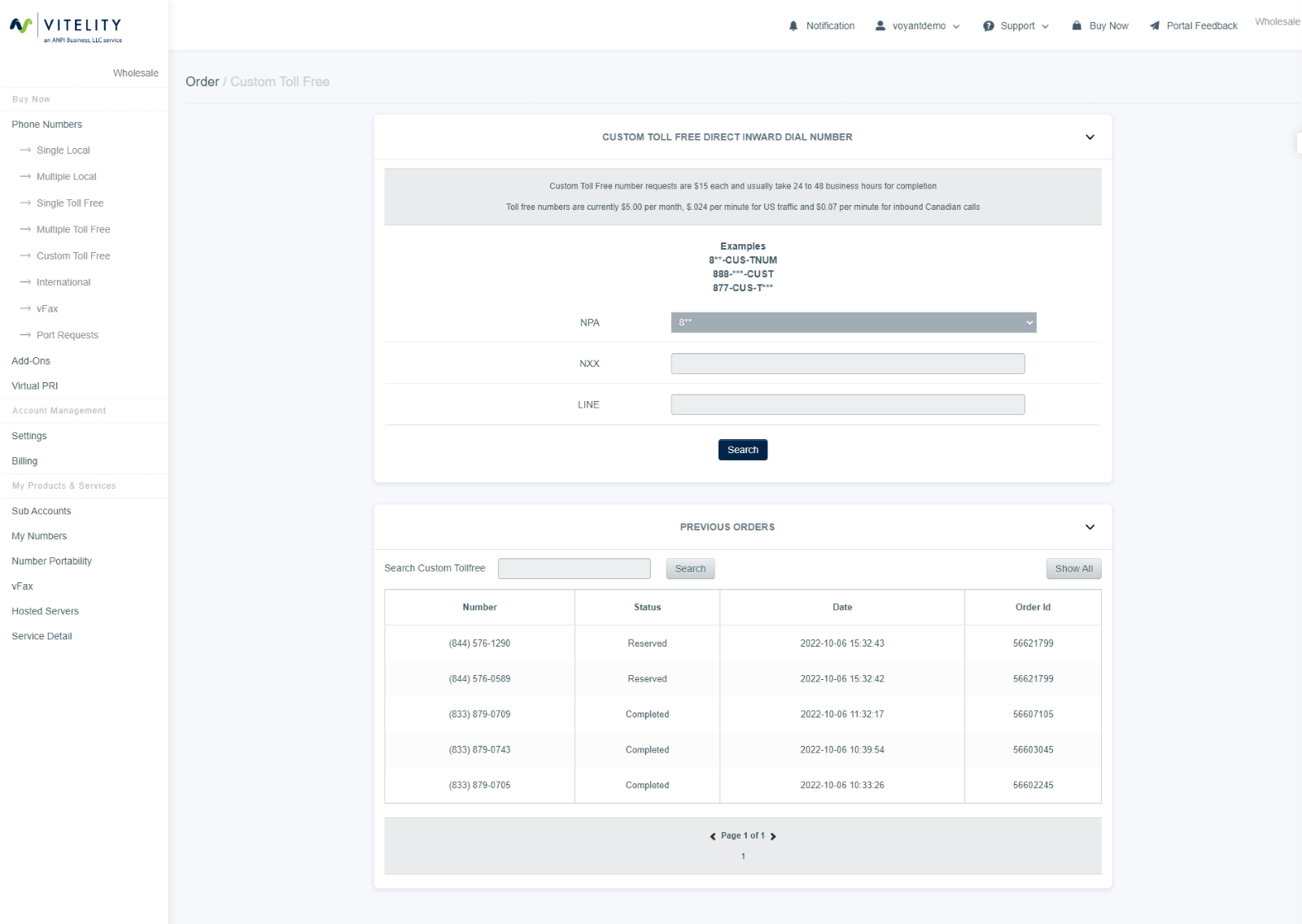Open the NPA dropdown selector
This screenshot has width=1302, height=924.
(x=853, y=323)
